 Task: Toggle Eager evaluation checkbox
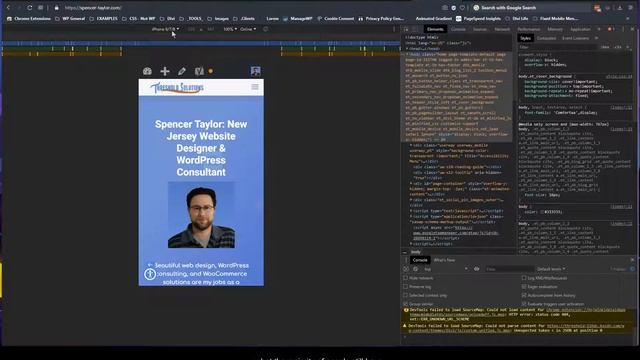(x=524, y=287)
